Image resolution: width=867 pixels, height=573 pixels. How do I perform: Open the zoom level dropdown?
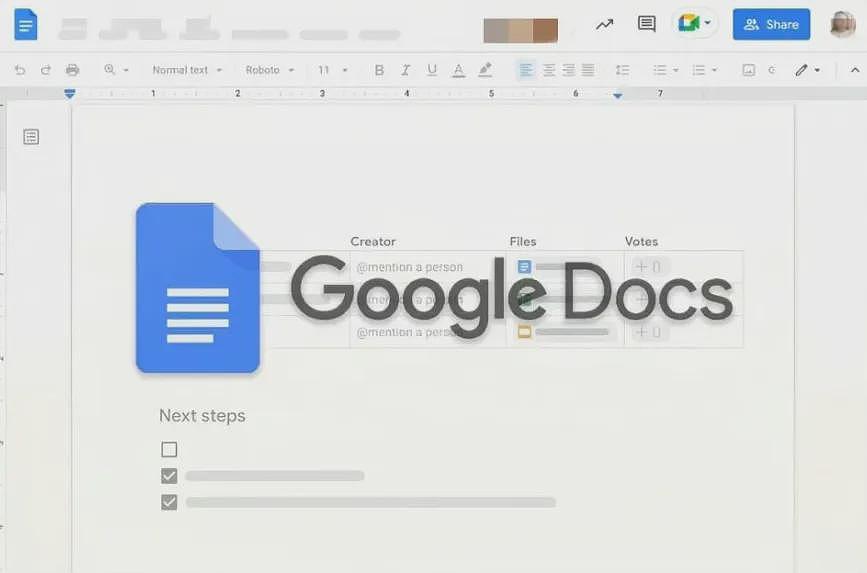point(116,70)
